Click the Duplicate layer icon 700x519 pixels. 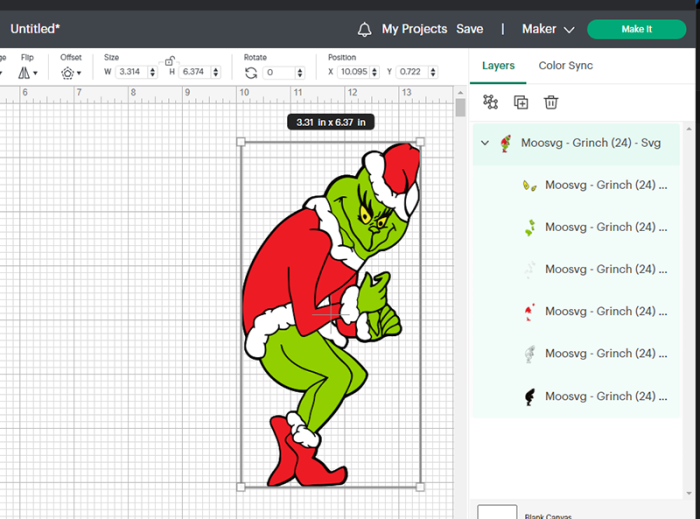(521, 102)
